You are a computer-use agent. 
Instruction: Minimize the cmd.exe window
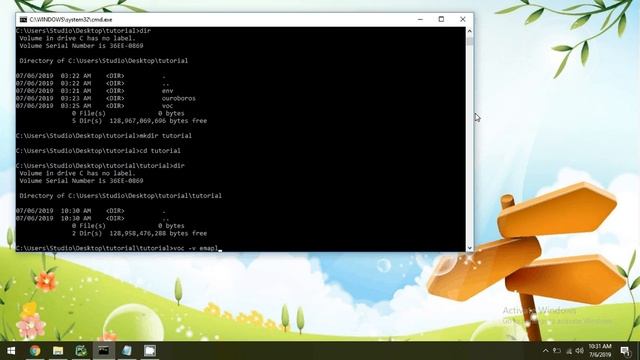click(420, 19)
